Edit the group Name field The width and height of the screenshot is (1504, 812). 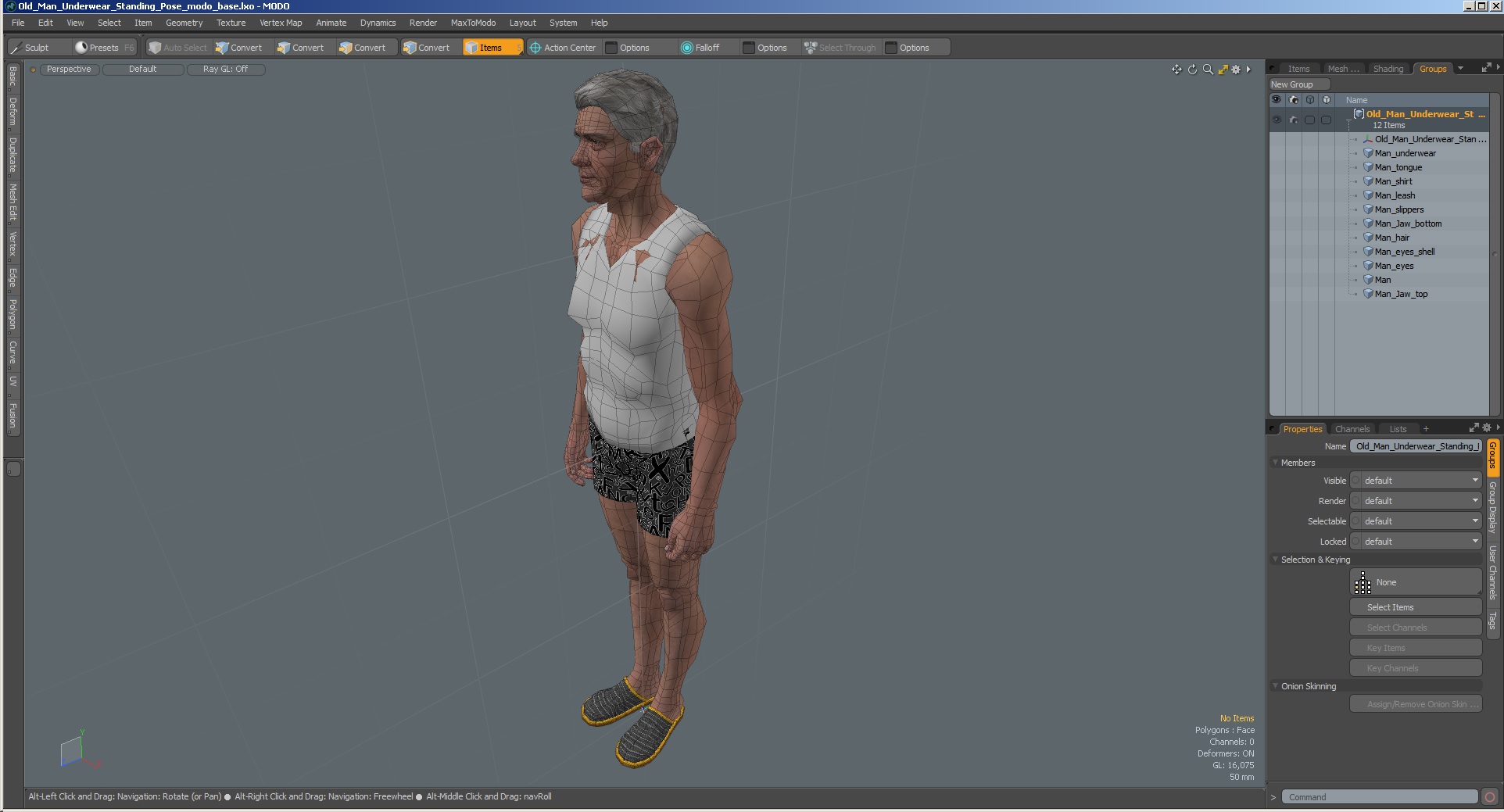click(x=1416, y=446)
